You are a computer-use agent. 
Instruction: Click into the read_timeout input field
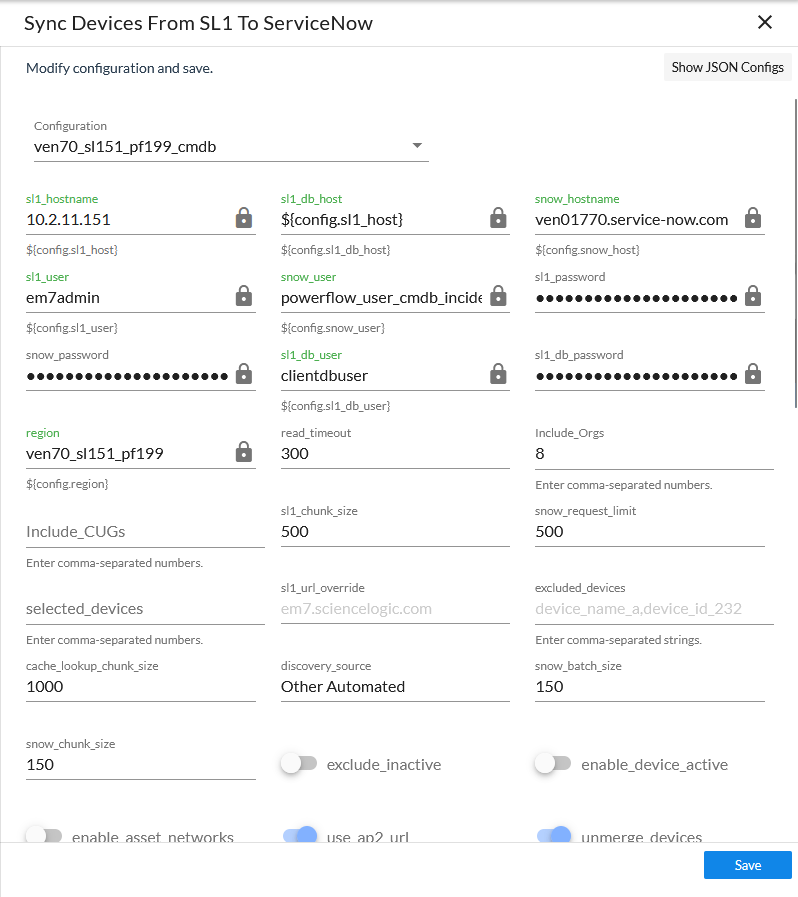click(x=394, y=454)
